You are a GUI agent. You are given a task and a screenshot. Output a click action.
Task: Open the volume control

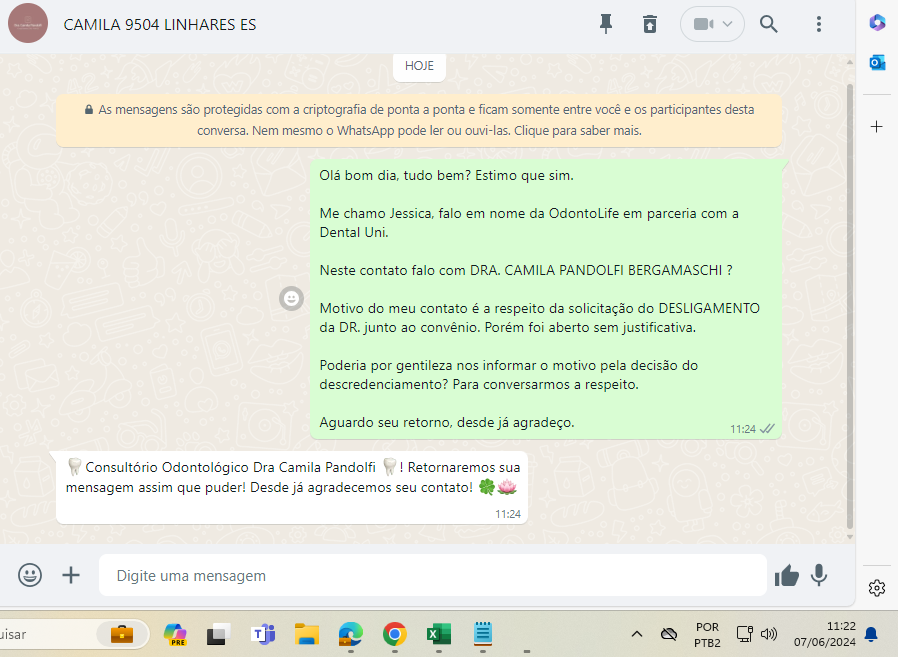coord(769,634)
